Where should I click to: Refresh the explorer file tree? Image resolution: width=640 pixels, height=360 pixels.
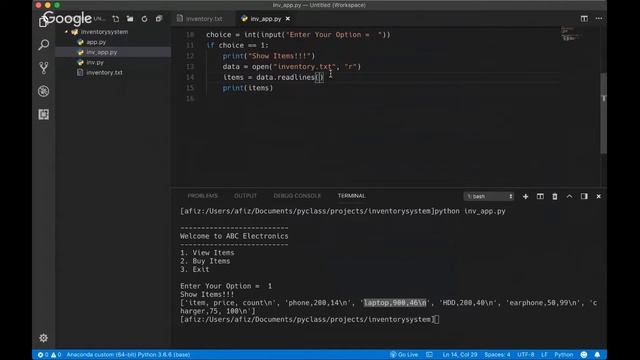tap(144, 19)
